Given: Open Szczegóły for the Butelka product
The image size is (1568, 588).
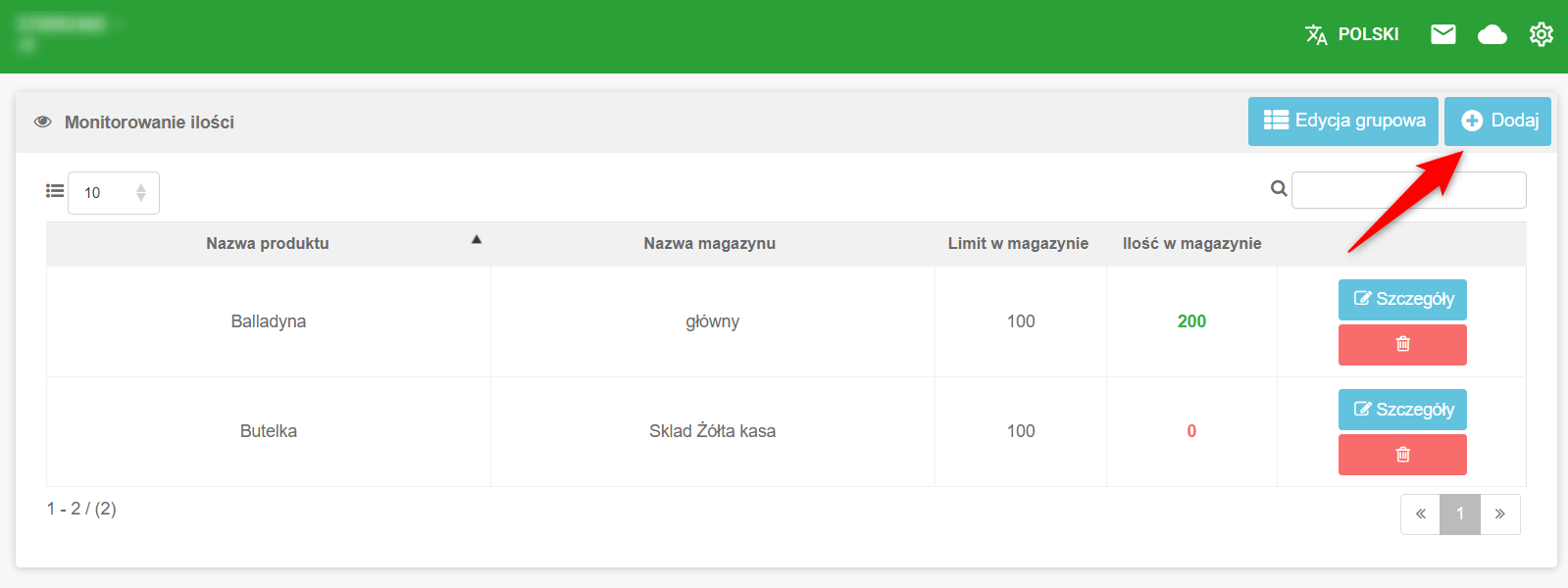Looking at the screenshot, I should tap(1402, 410).
